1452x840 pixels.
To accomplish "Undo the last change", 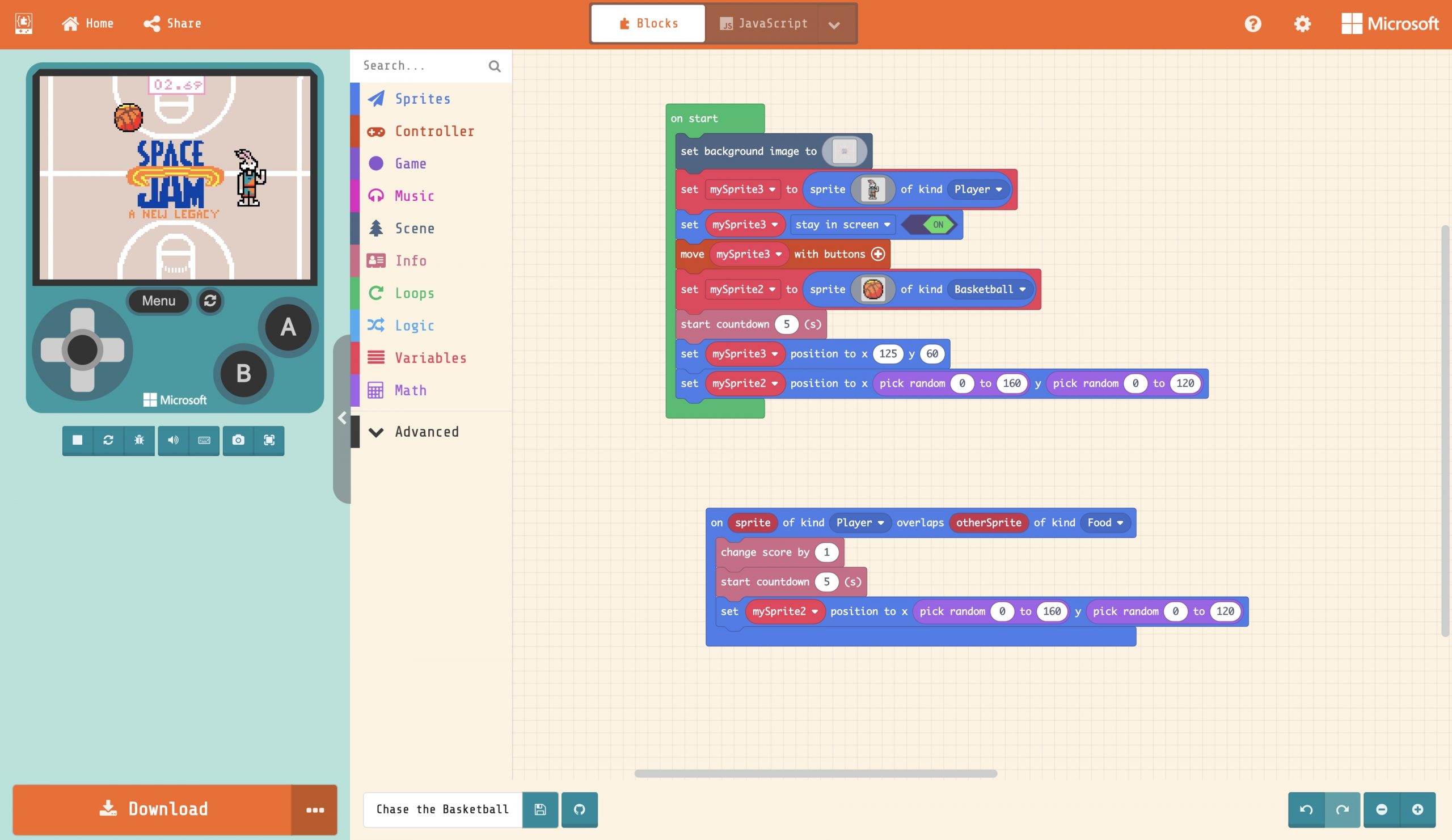I will (x=1306, y=809).
